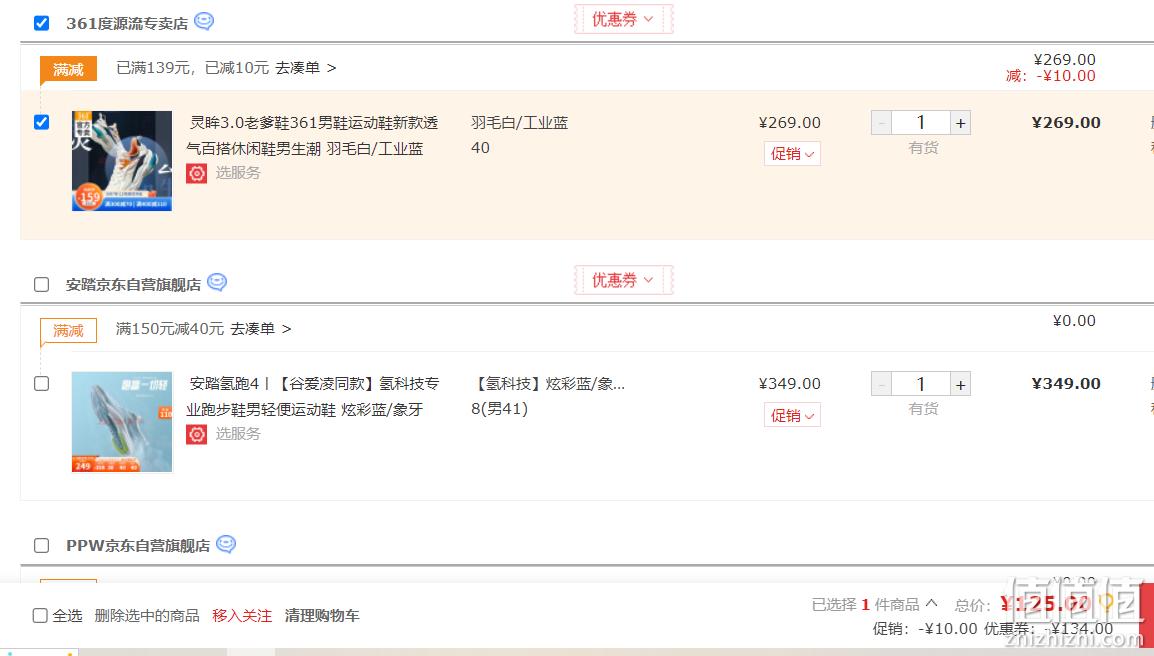The height and width of the screenshot is (656, 1154).
Task: Click the outlined 满减 tag in 安踏 section
Action: (x=68, y=331)
